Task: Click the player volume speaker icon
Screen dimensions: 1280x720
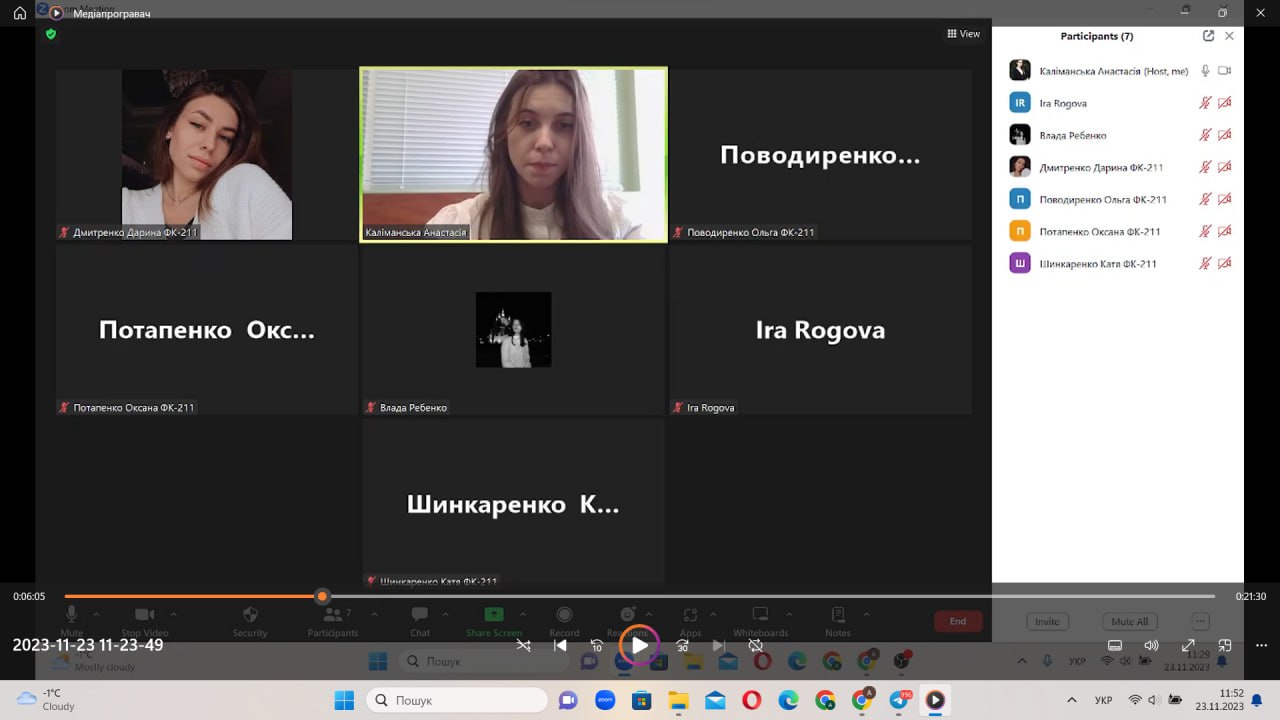Action: (1151, 646)
